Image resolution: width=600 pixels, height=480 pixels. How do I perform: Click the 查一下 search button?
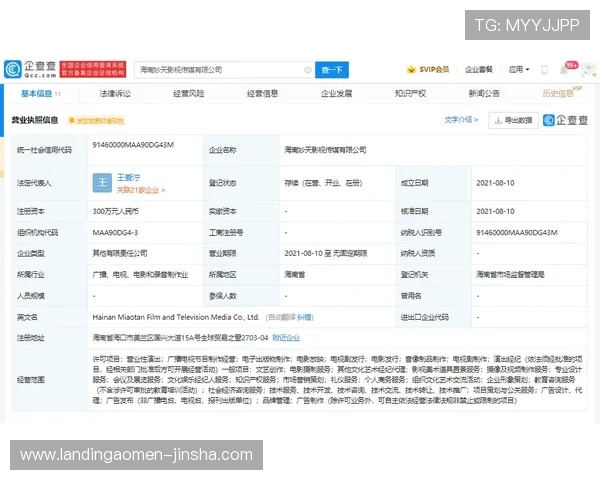pos(332,70)
